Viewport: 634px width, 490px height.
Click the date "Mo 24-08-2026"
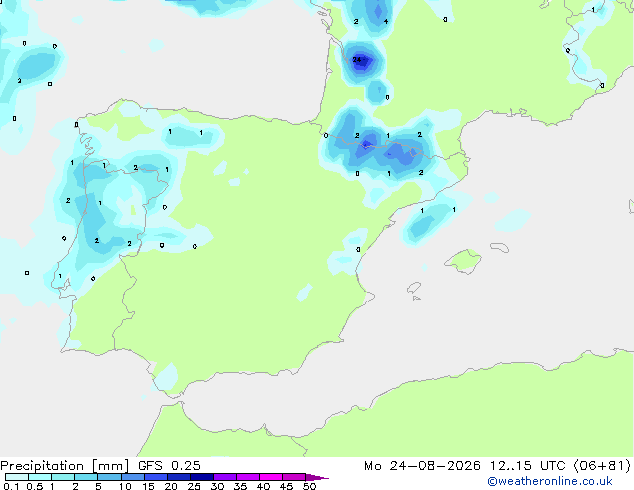(422, 466)
